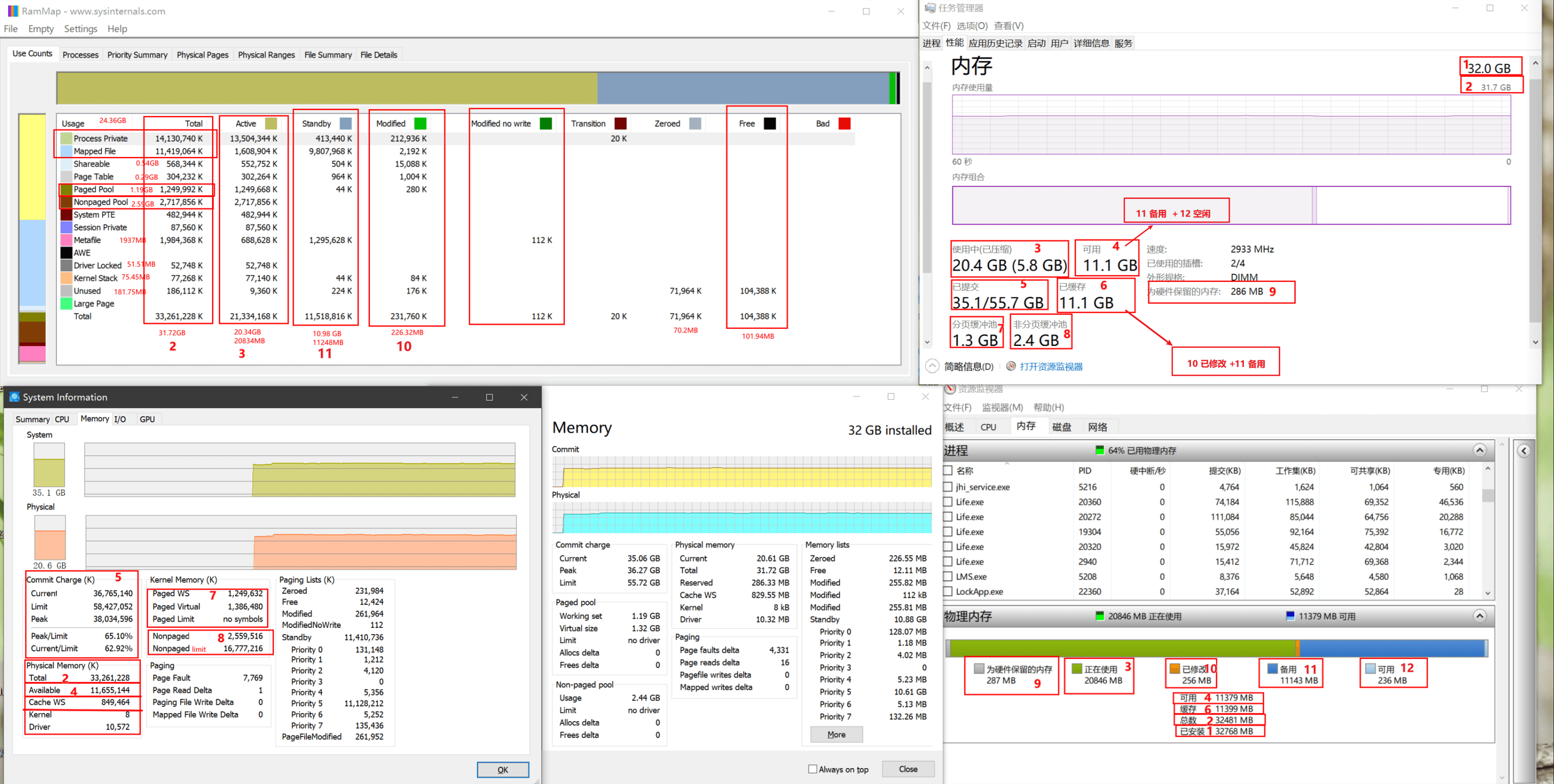This screenshot has height=784, width=1554.
Task: Switch to the 详细信息 tab in Task Manager
Action: coord(1091,43)
